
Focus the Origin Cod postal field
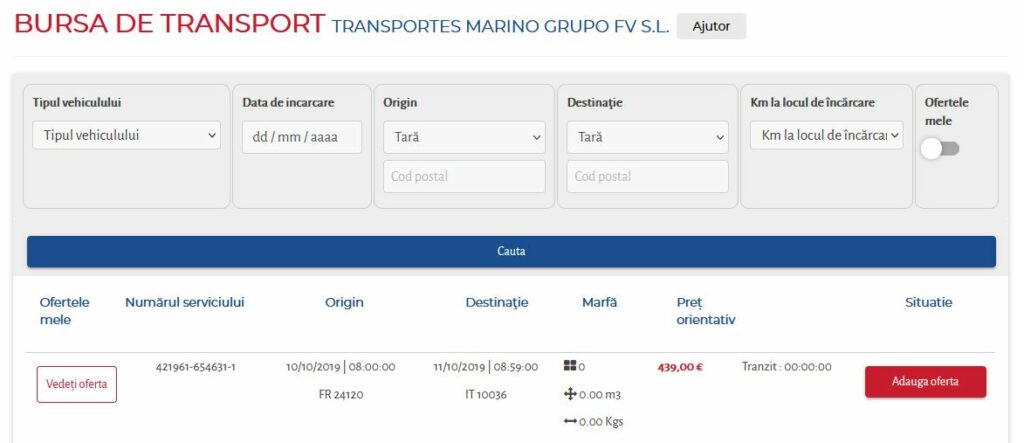click(x=464, y=176)
